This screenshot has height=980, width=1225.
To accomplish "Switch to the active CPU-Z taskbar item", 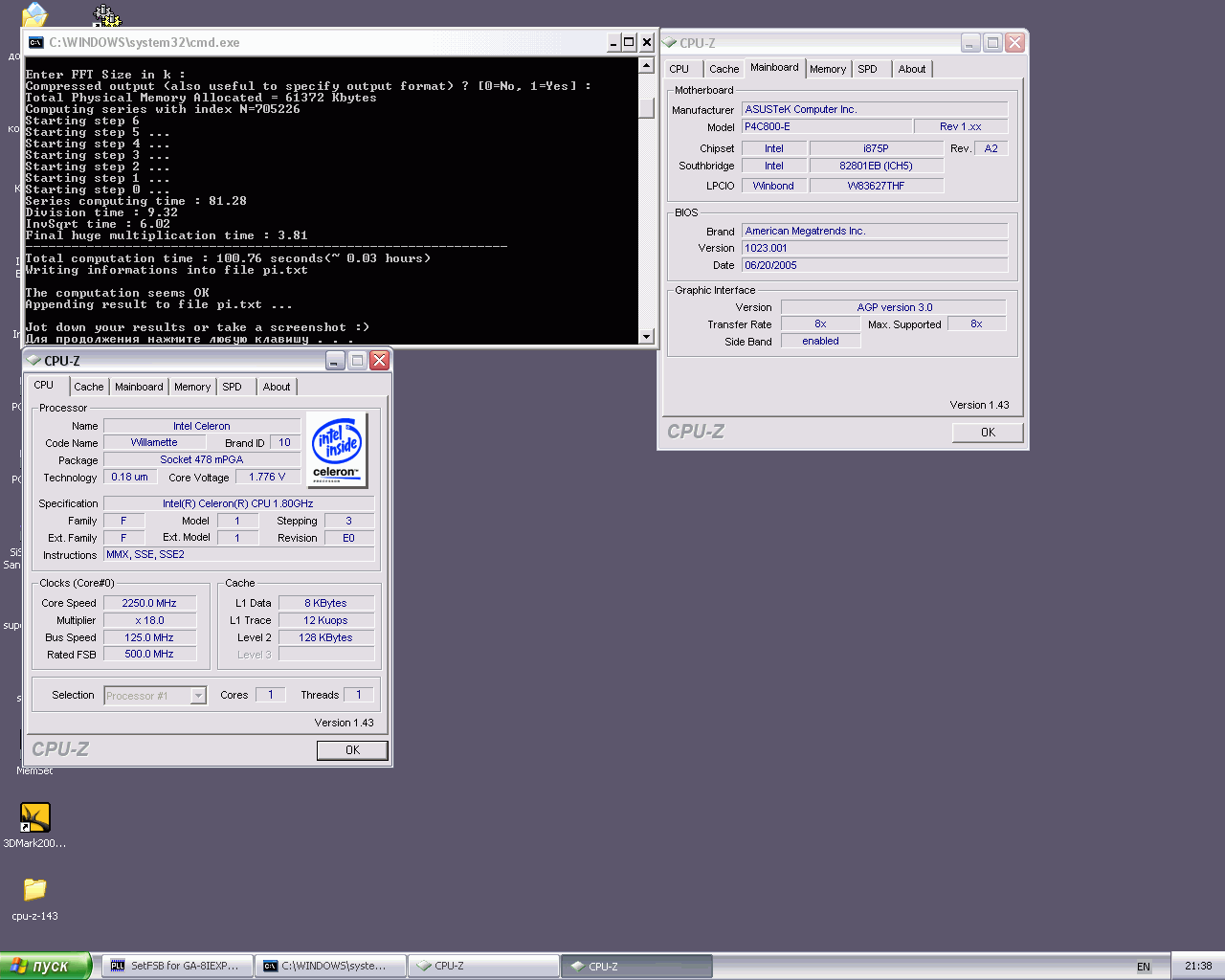I will pos(636,966).
